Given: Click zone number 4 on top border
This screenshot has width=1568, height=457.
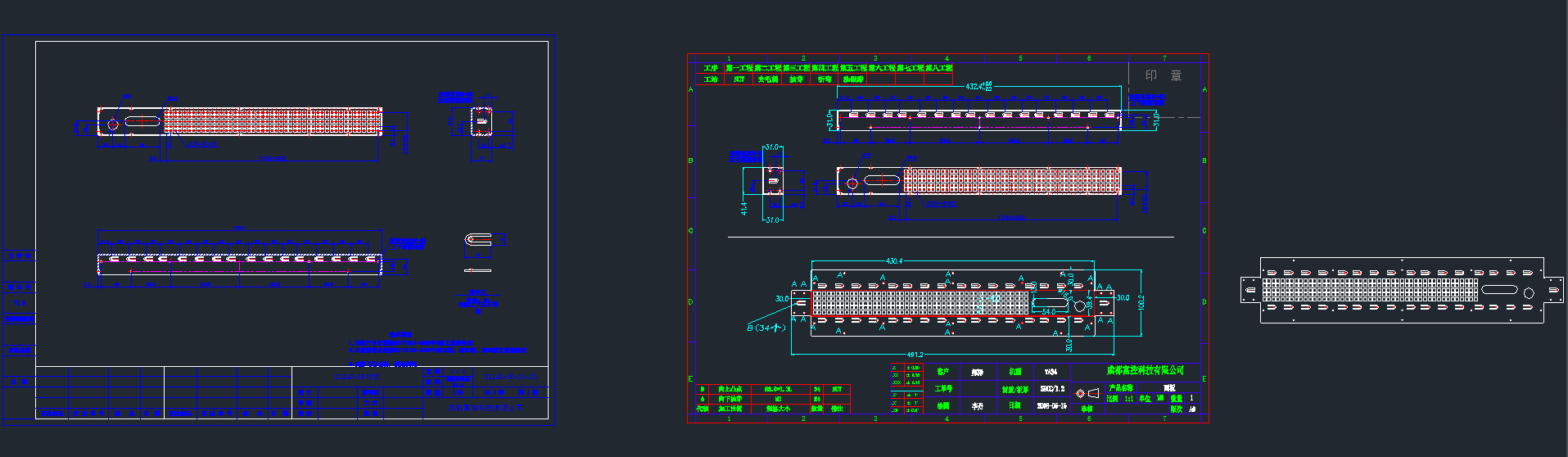Looking at the screenshot, I should point(947,58).
